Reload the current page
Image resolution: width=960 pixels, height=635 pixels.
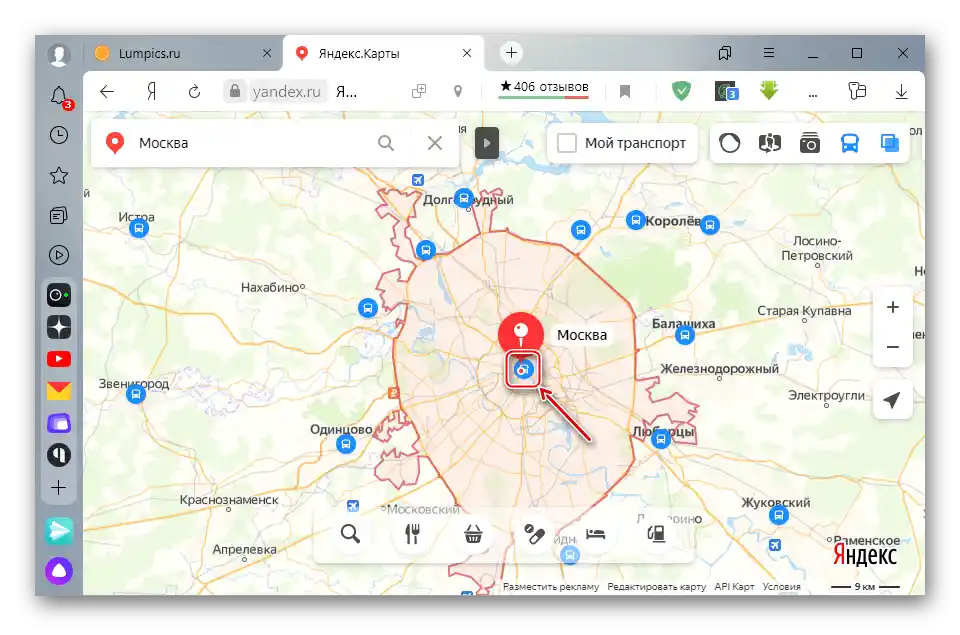click(x=194, y=91)
